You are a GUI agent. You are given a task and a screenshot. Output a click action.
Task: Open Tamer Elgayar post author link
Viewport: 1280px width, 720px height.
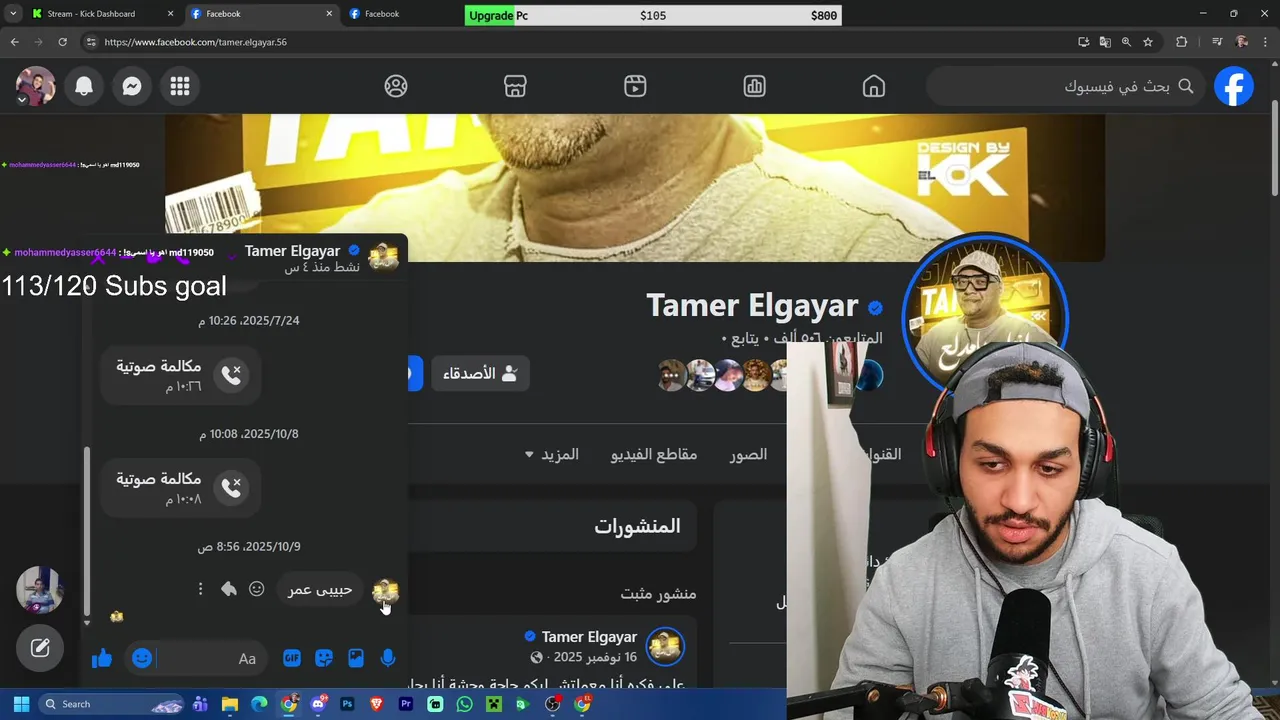(x=589, y=637)
